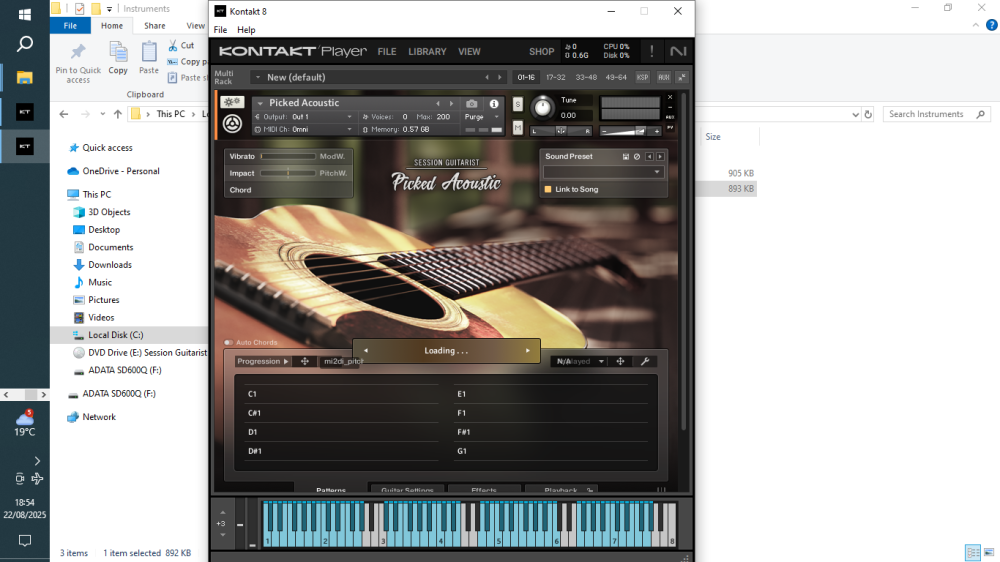
Task: Click the Tune knob
Action: coord(543,107)
